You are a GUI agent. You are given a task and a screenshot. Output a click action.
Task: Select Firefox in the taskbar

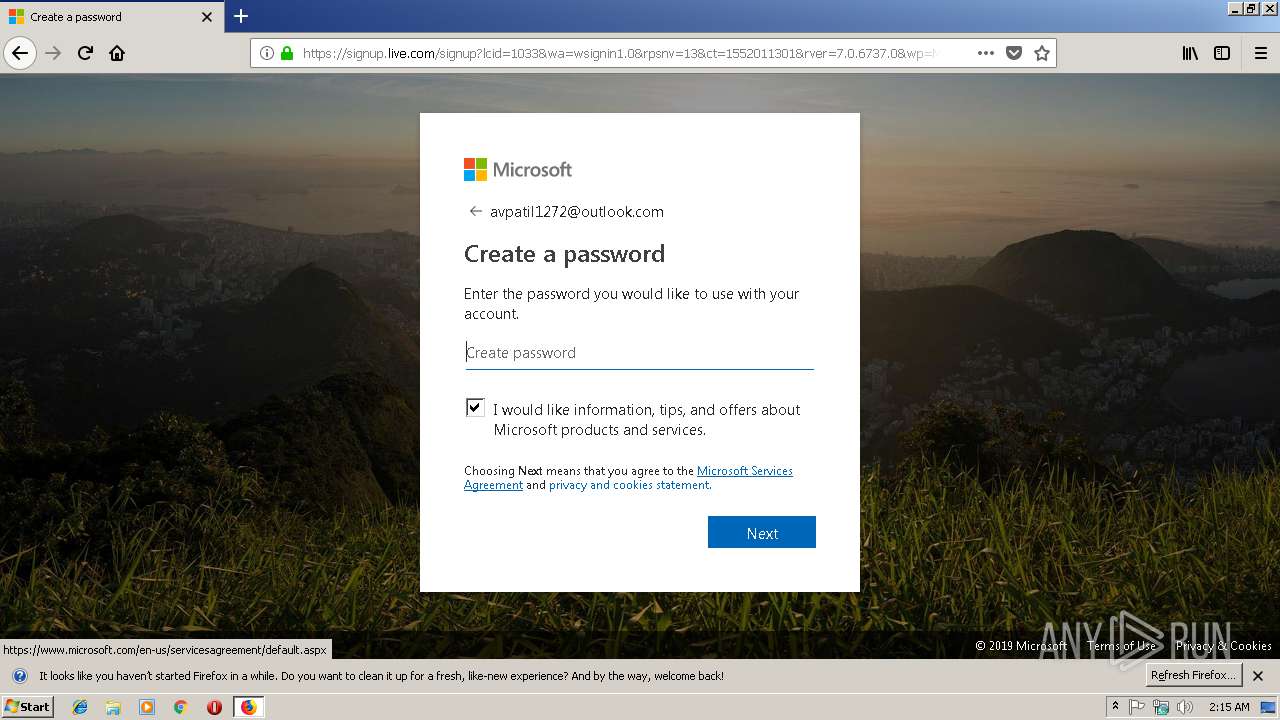248,707
